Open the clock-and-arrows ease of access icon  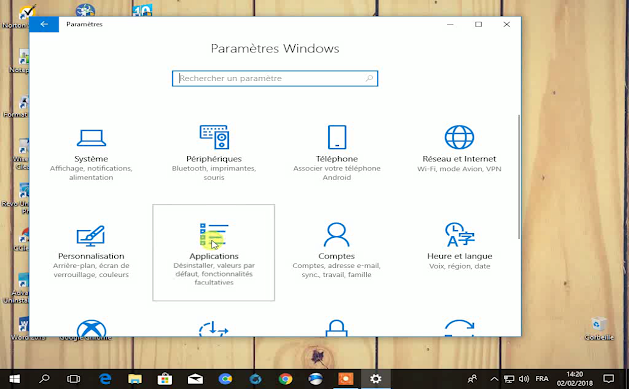[213, 328]
